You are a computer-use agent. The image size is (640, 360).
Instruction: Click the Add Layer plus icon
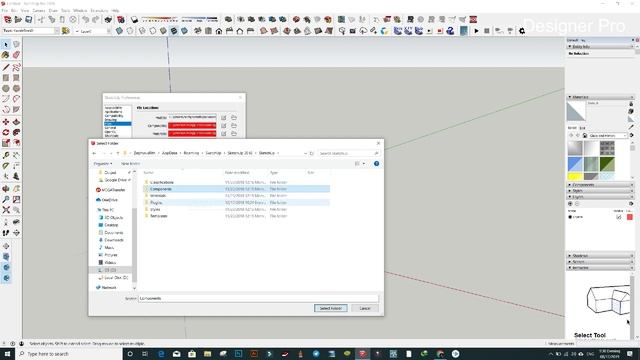click(570, 204)
